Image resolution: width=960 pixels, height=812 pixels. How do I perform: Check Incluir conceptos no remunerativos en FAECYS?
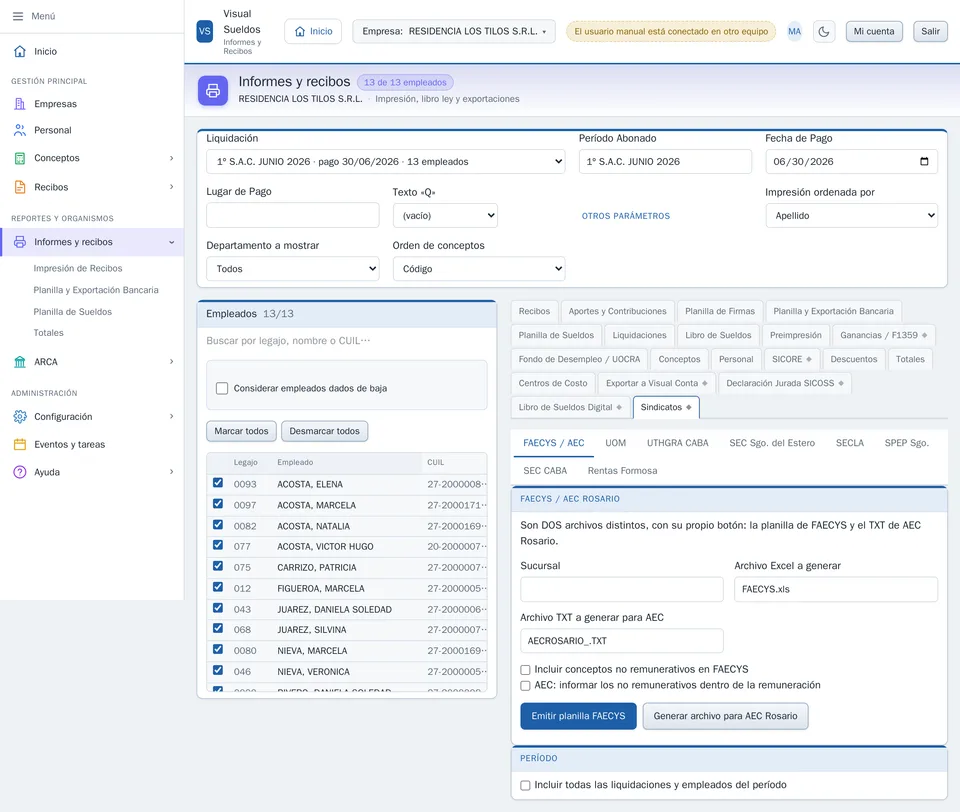(525, 670)
